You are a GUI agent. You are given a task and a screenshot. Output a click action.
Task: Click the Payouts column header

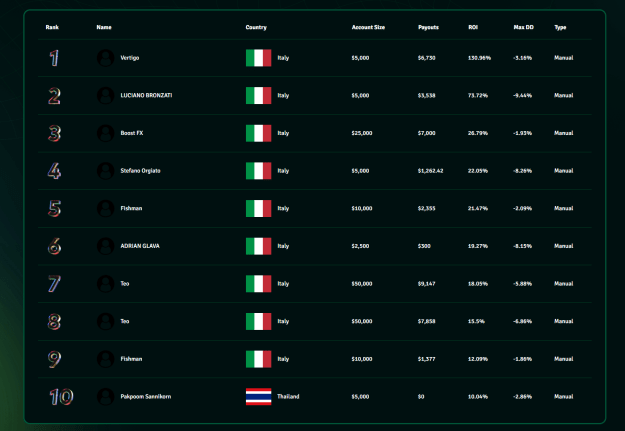[x=428, y=27]
